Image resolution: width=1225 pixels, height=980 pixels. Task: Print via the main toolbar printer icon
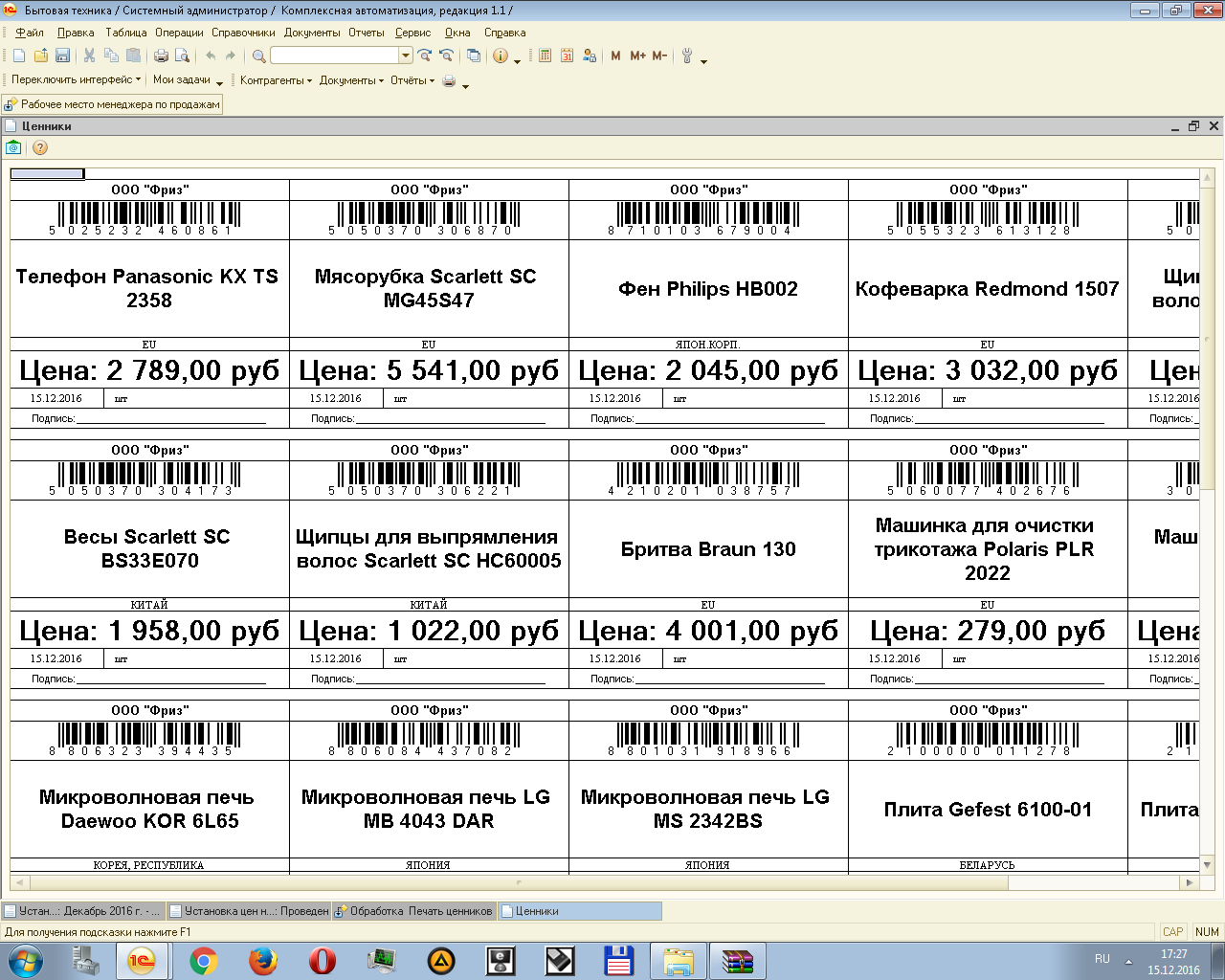click(x=161, y=56)
